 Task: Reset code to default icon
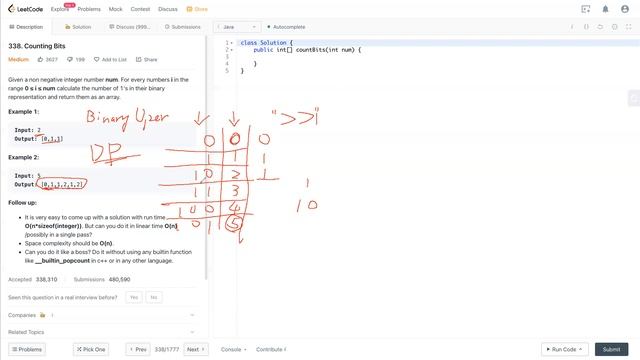600,27
